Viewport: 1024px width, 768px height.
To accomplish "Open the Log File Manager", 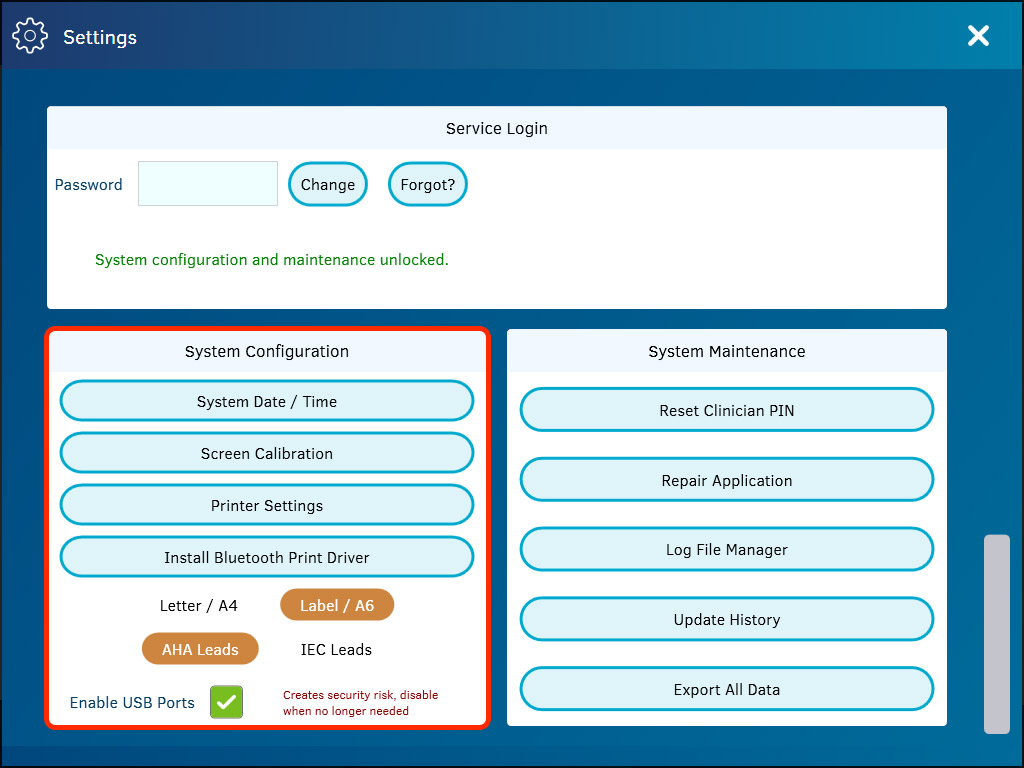I will [x=726, y=549].
